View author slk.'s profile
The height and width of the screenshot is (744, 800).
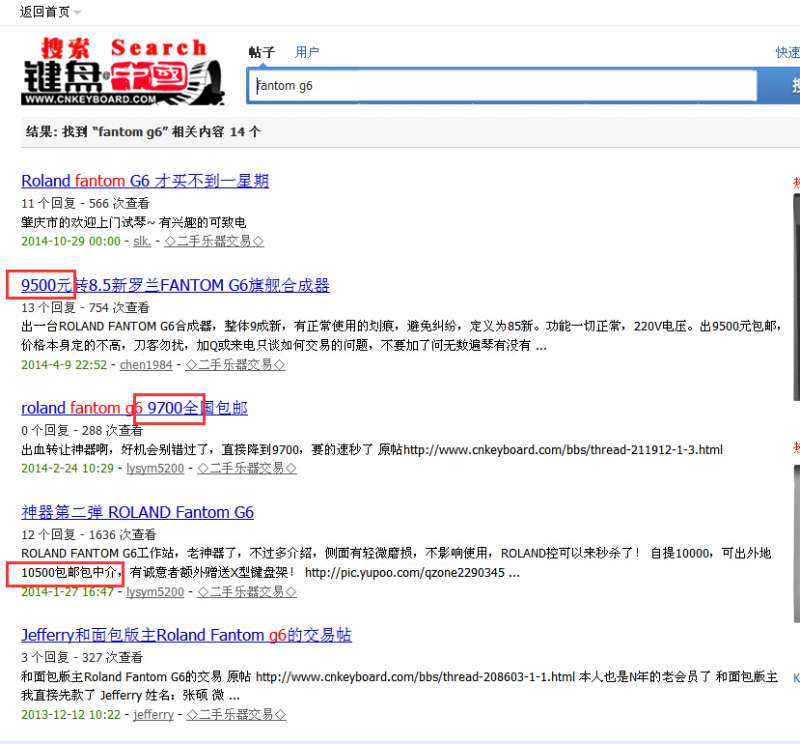pyautogui.click(x=142, y=241)
